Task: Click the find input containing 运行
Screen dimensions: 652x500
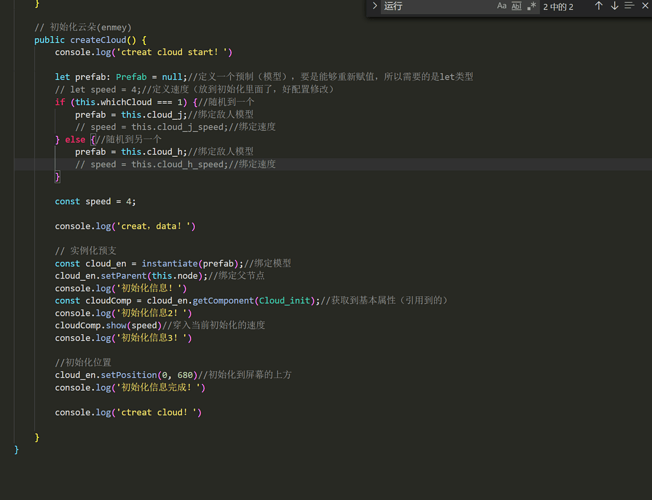Action: click(x=437, y=6)
